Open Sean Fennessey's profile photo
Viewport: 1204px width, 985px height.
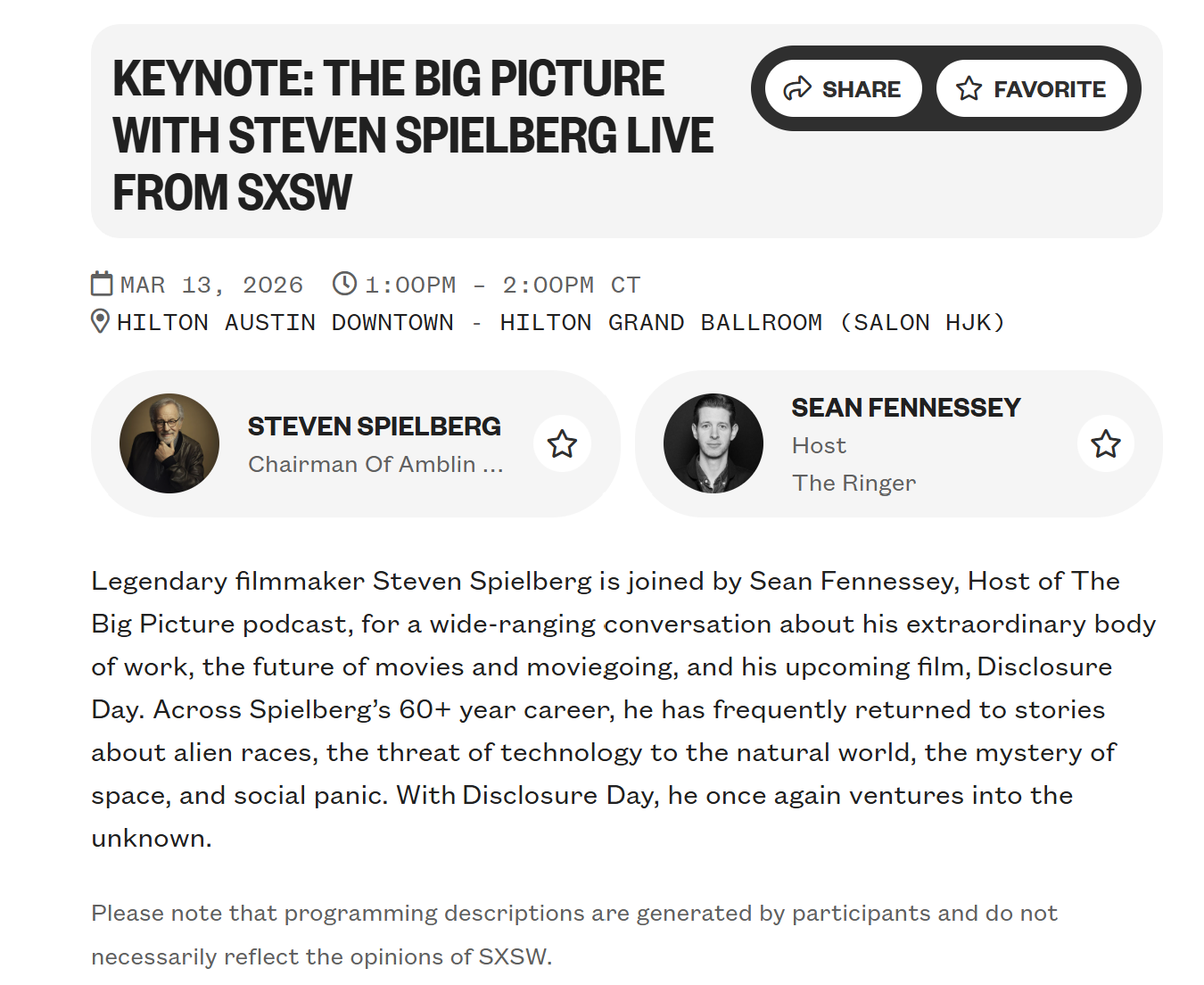pyautogui.click(x=713, y=443)
